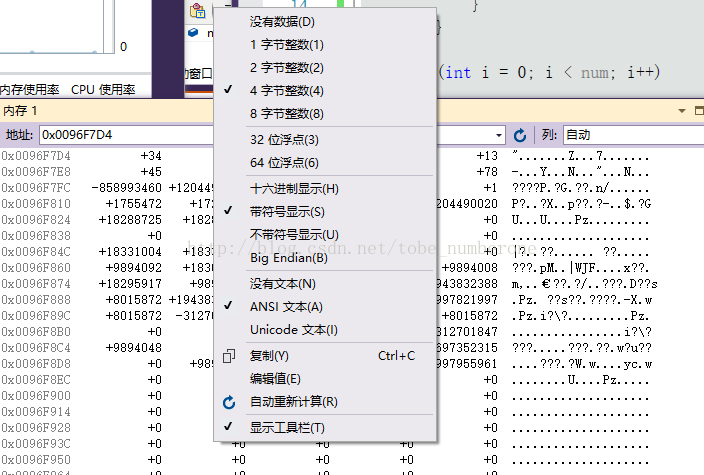Click memory address row 0x0096F950
The width and height of the screenshot is (704, 475).
coord(36,460)
